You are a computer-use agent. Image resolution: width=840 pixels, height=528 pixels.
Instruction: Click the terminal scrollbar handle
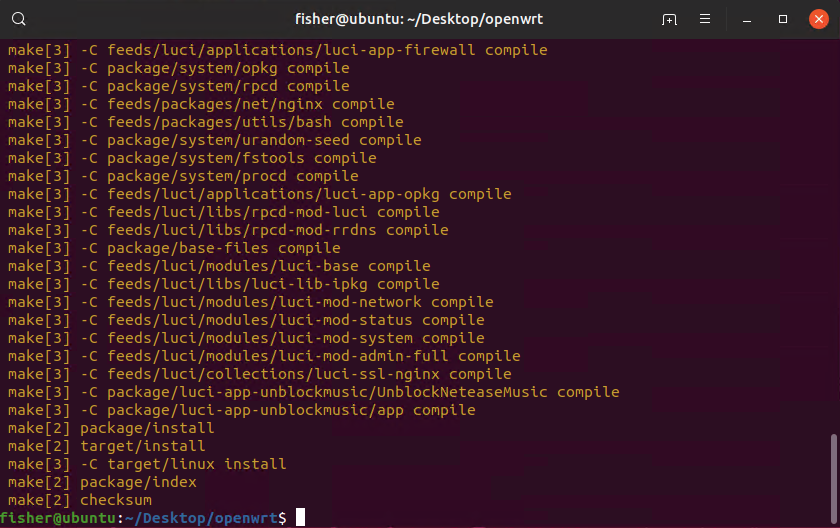[x=834, y=479]
